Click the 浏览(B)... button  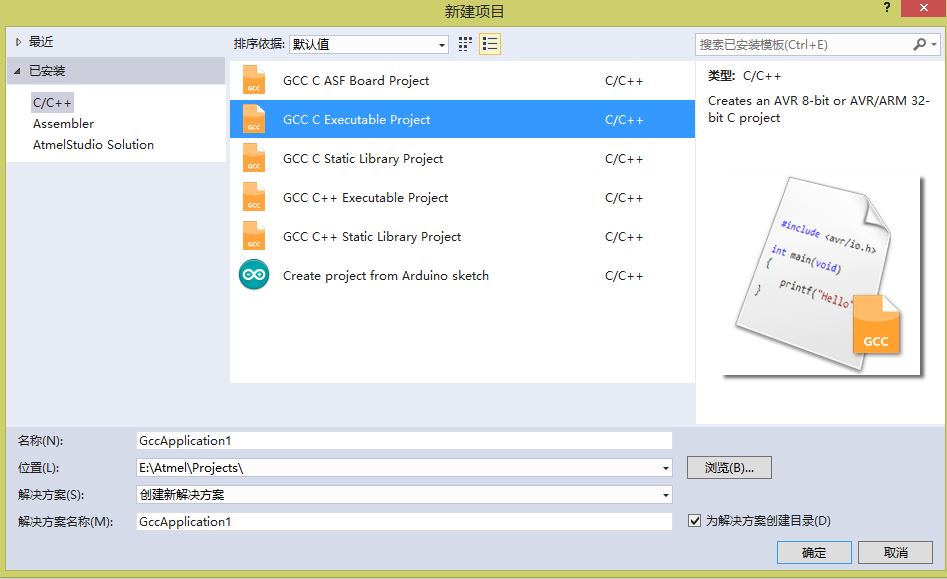[x=729, y=468]
